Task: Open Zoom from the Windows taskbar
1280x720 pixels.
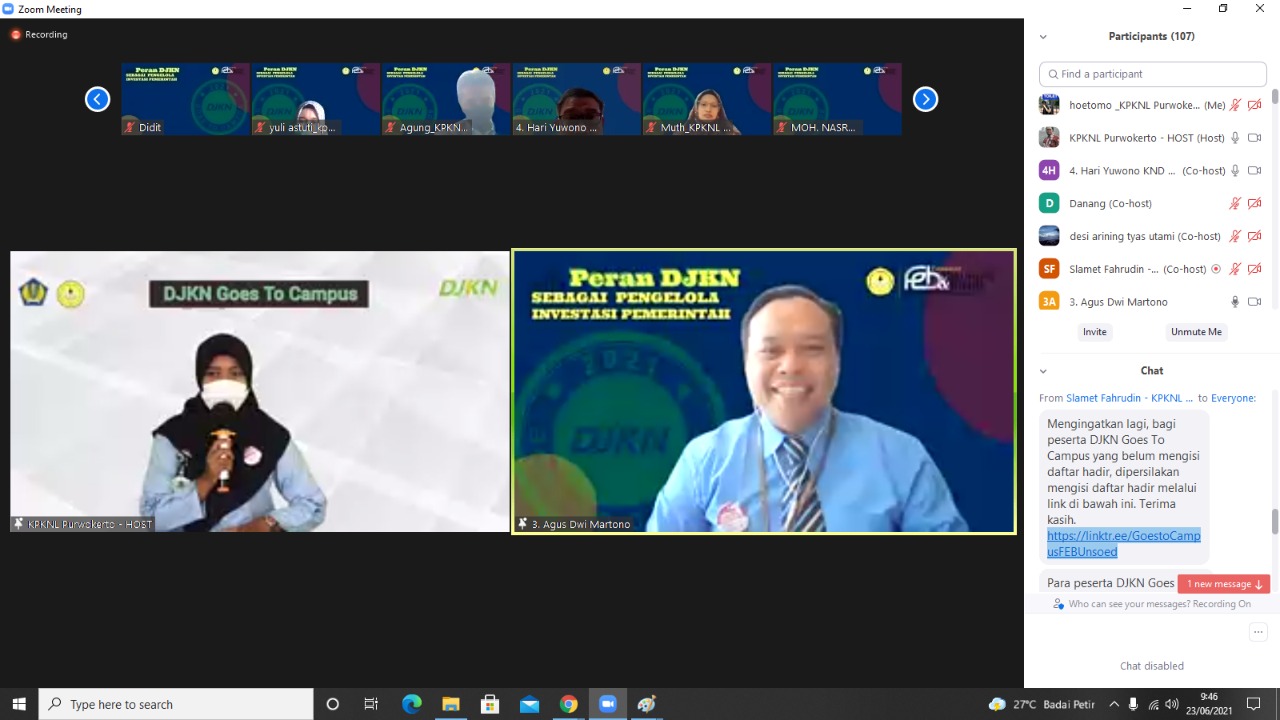Action: tap(607, 704)
